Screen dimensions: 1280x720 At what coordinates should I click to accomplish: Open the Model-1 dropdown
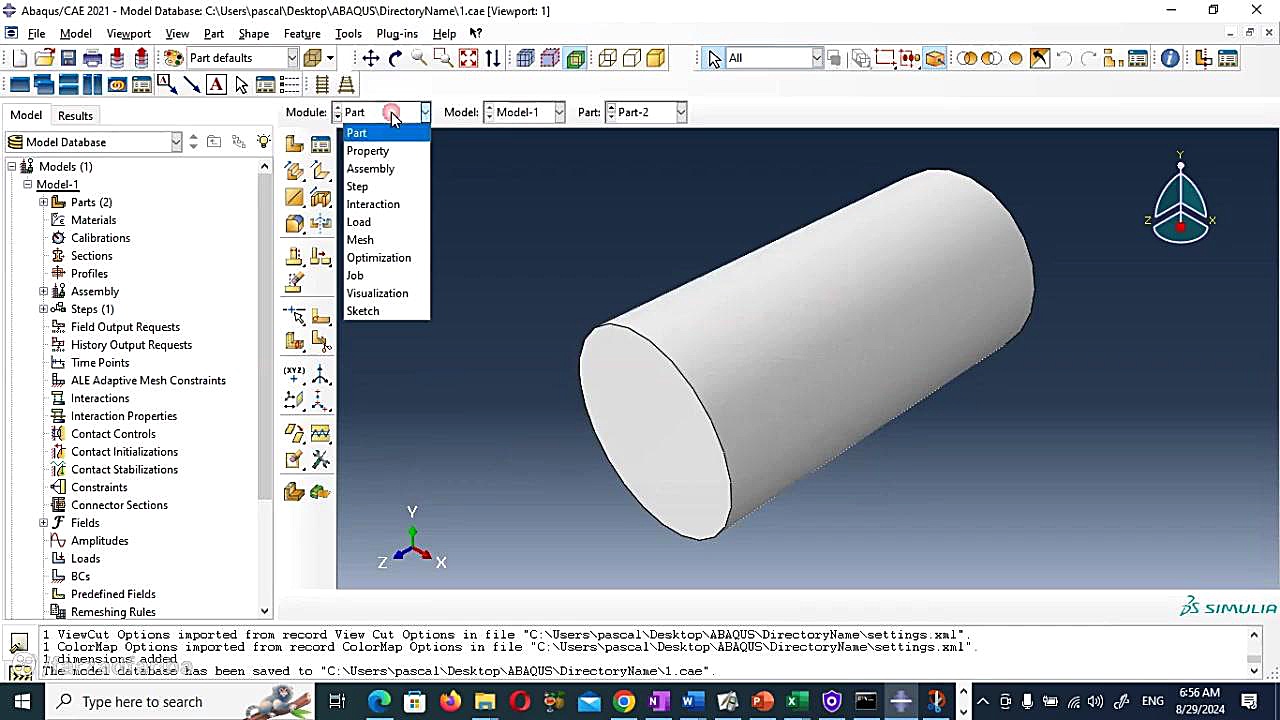click(559, 112)
